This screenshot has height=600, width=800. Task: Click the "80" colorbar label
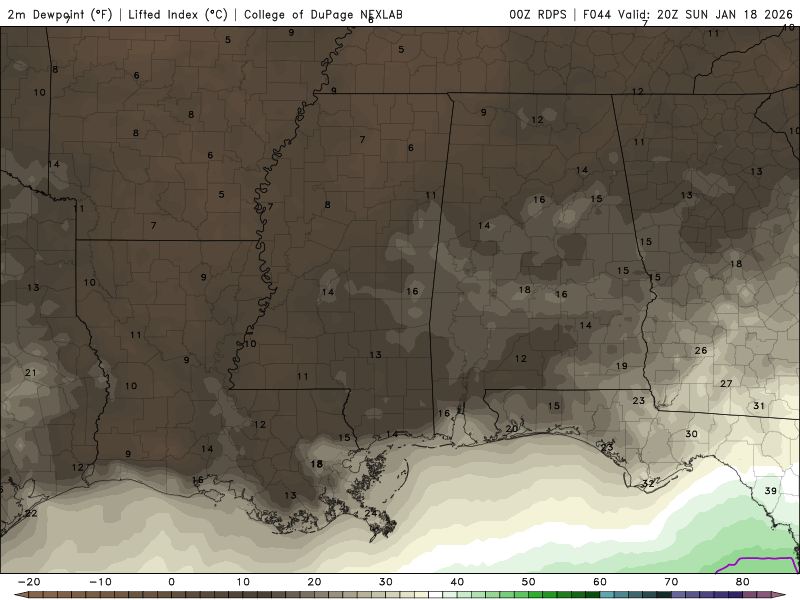(x=743, y=582)
